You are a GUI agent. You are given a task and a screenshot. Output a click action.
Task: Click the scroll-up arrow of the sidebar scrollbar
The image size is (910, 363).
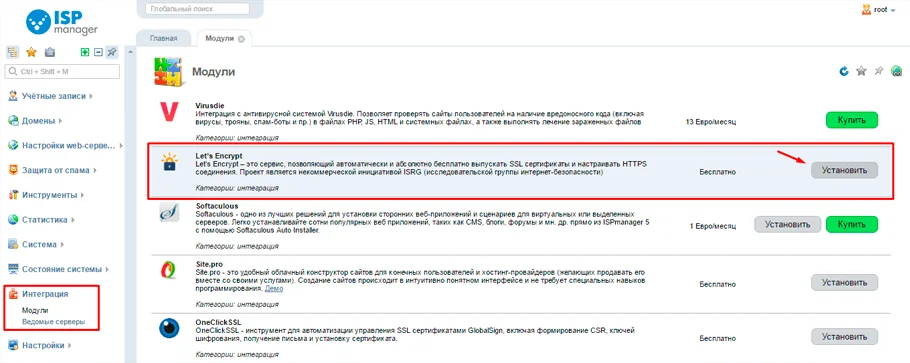131,52
